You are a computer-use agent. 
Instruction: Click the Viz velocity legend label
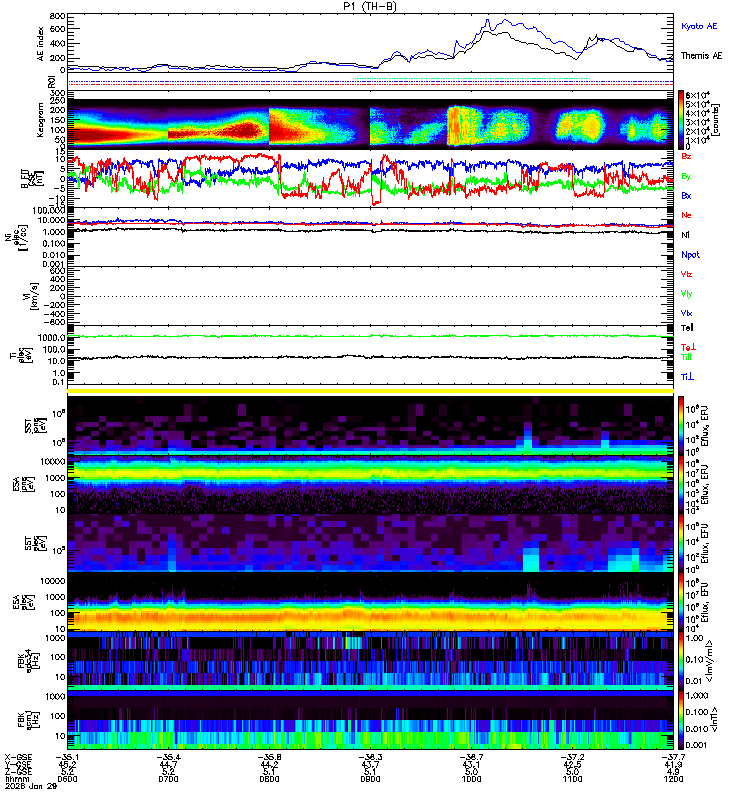tap(686, 274)
